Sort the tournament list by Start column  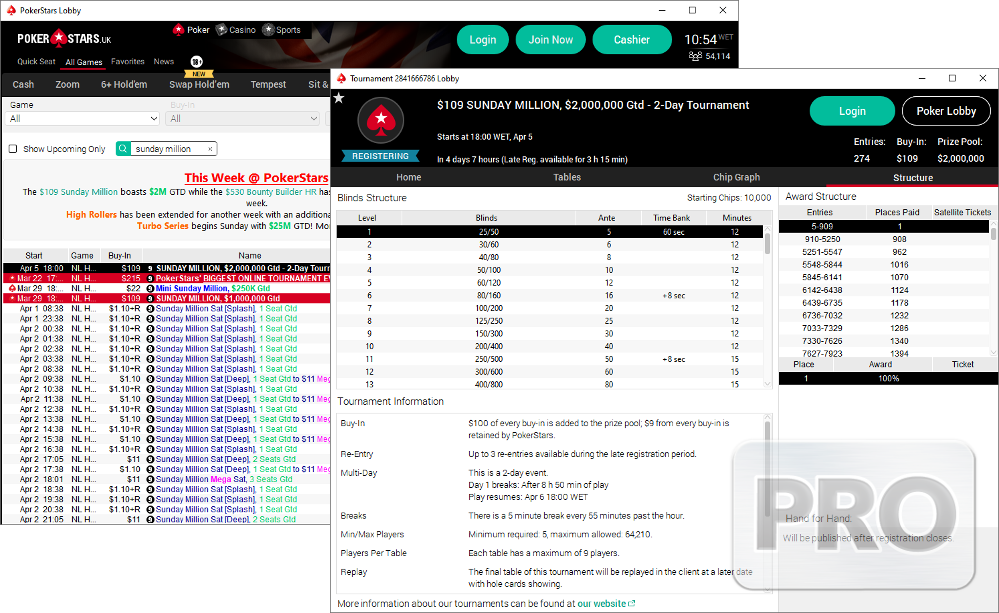34,256
